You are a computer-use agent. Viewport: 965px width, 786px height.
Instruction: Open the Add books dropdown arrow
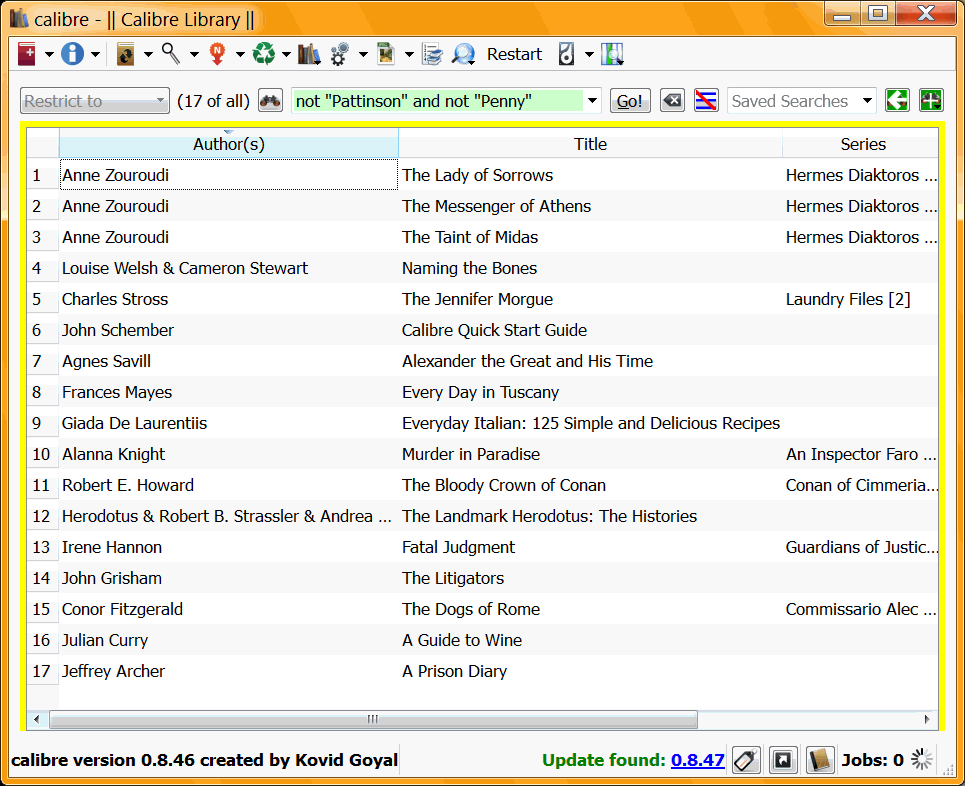pos(49,54)
